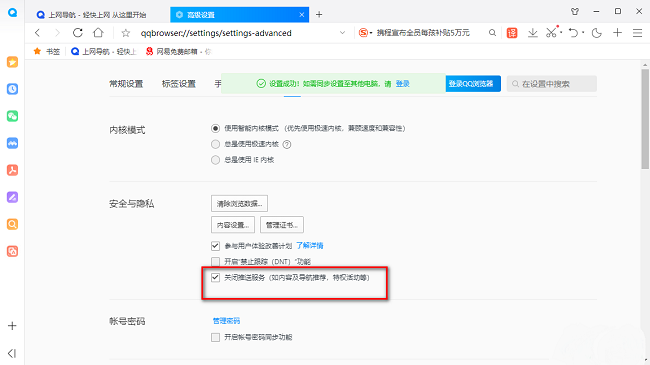Screen dimensions: 650x365
Task: Open the history clock sidebar icon
Action: (x=12, y=89)
